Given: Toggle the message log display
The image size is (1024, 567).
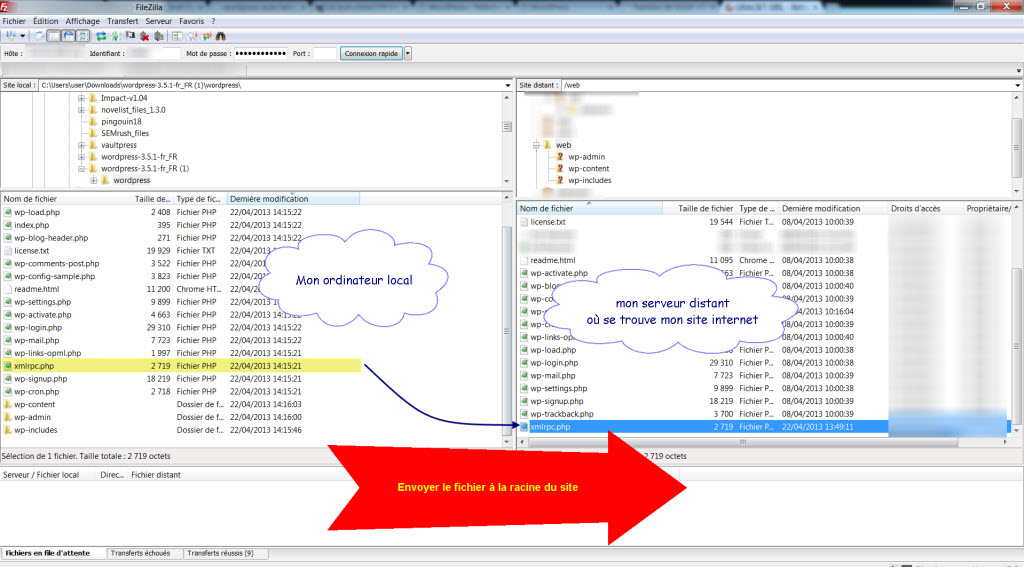Looking at the screenshot, I should point(39,36).
